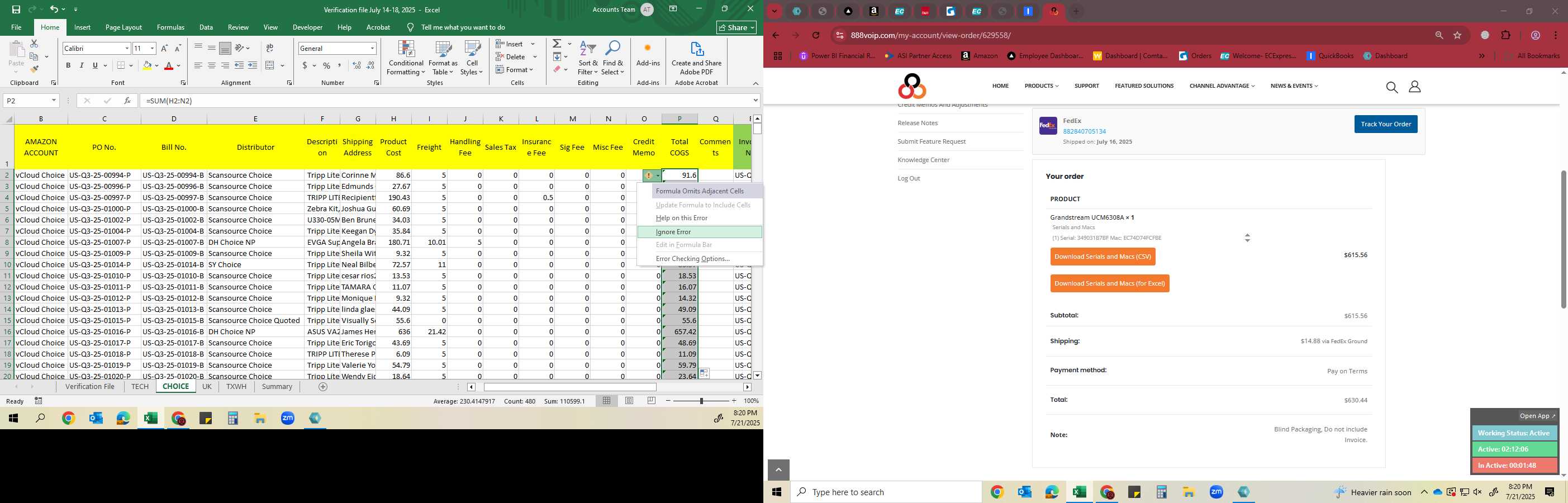Click the Font Color red A swatch
Image resolution: width=1568 pixels, height=503 pixels.
pyautogui.click(x=169, y=65)
